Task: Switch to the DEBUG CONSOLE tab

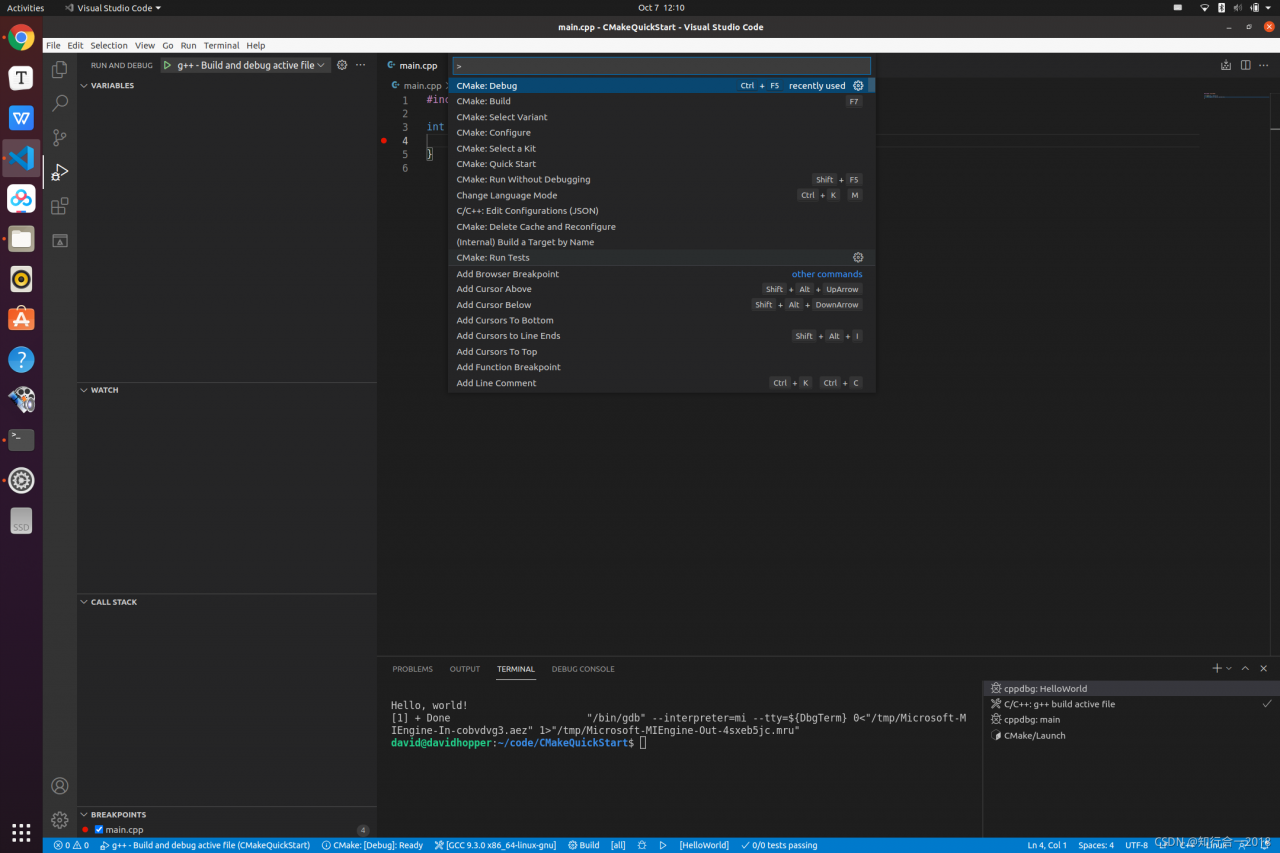Action: point(583,669)
